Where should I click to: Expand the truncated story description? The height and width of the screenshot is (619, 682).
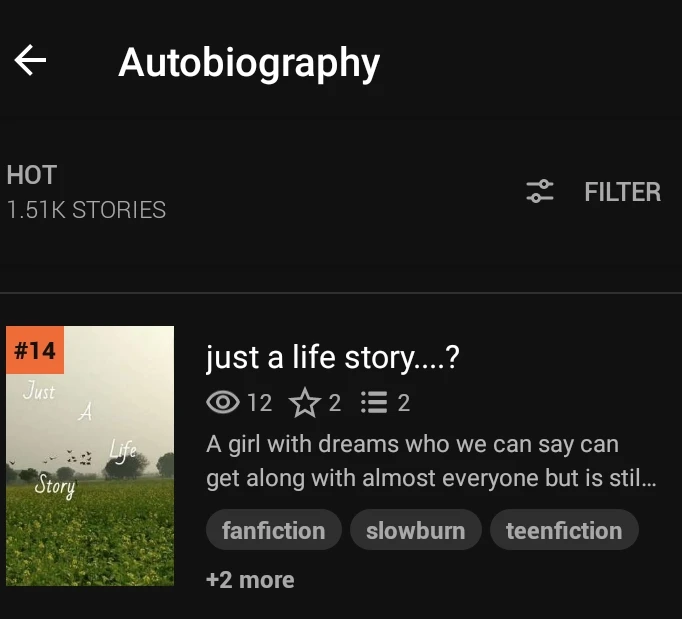(x=431, y=462)
